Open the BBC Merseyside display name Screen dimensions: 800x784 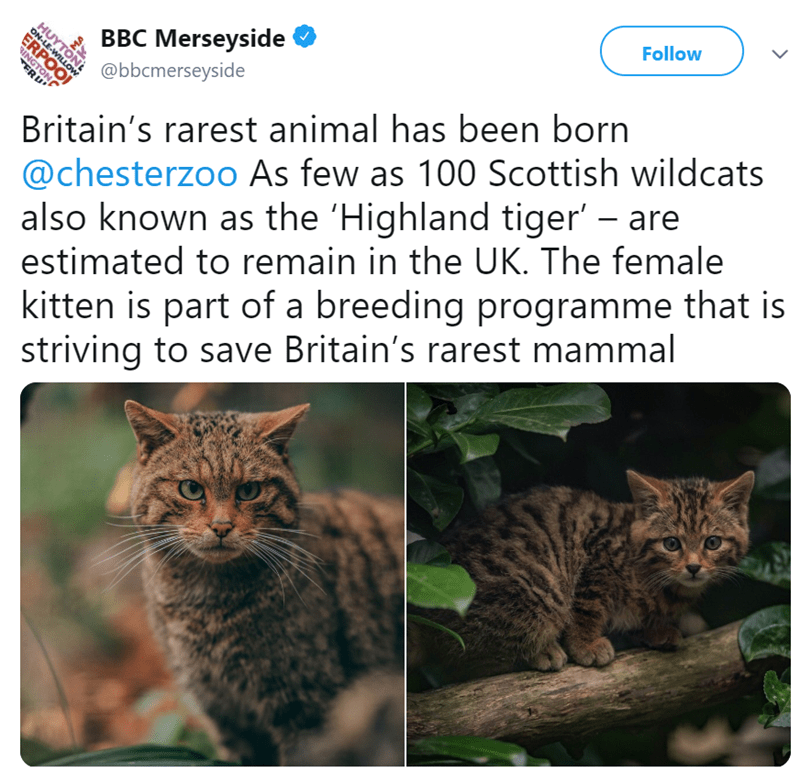(x=192, y=39)
